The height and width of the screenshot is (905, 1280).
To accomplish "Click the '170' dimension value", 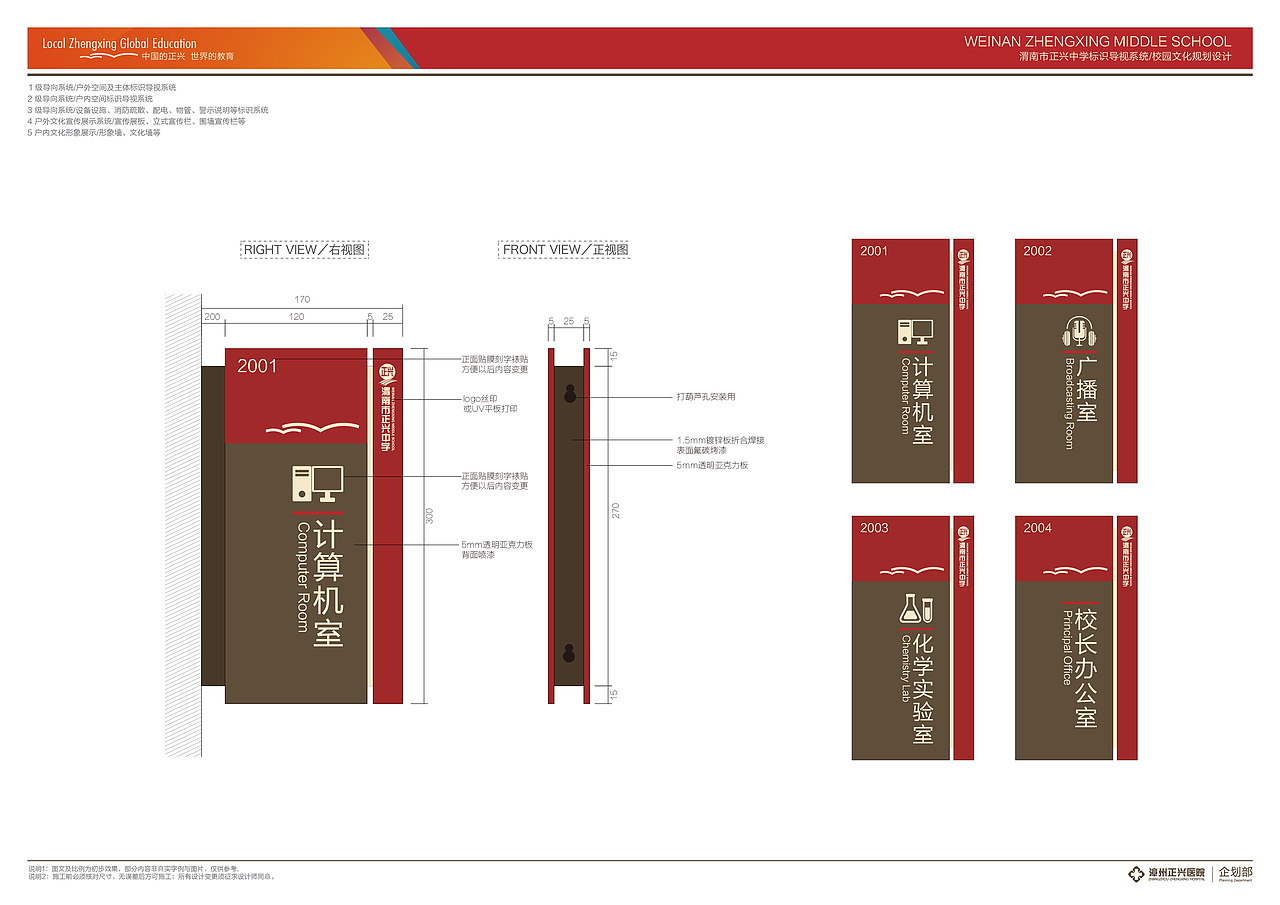I will pyautogui.click(x=302, y=300).
